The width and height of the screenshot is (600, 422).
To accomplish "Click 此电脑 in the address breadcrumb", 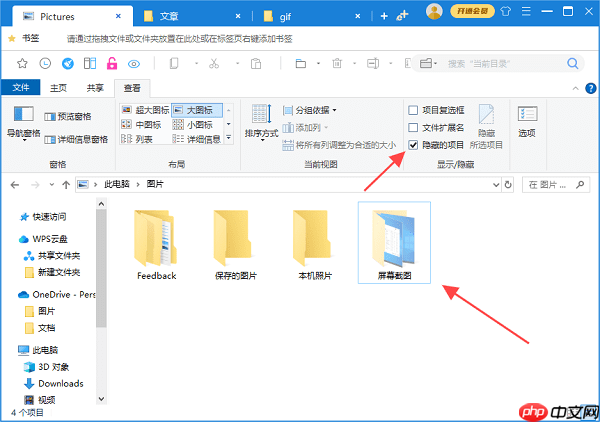I will coord(117,185).
